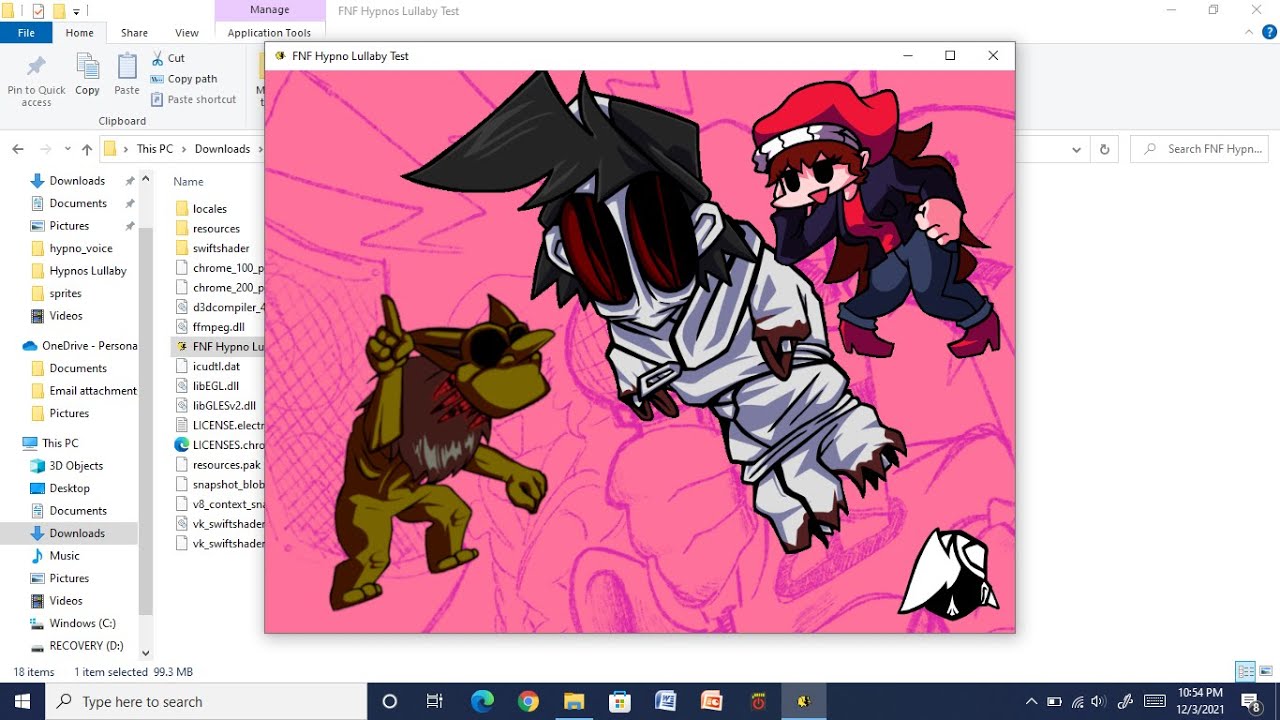Select pinned Pictures in Quick access

[69, 226]
